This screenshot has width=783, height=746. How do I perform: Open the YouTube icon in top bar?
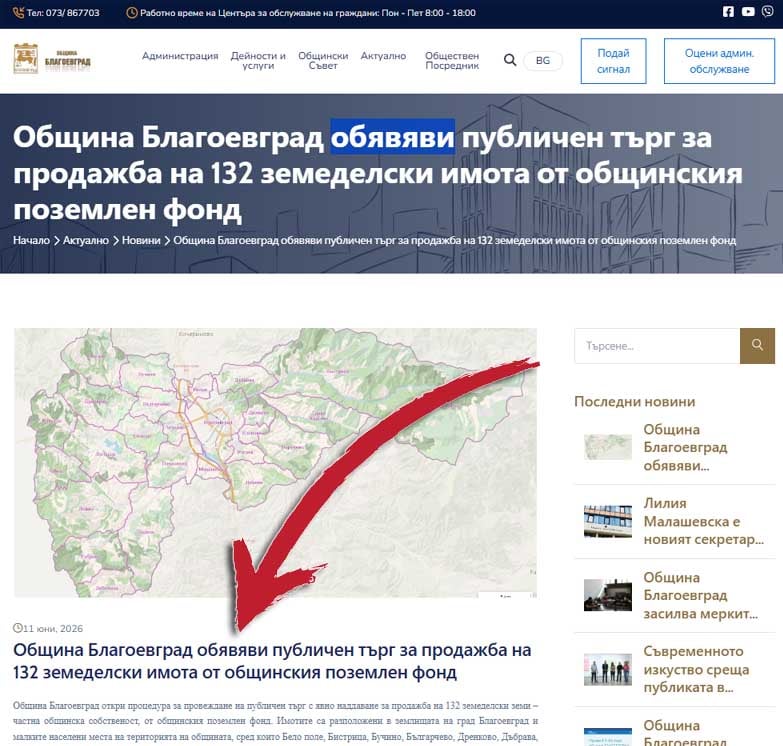click(x=748, y=11)
